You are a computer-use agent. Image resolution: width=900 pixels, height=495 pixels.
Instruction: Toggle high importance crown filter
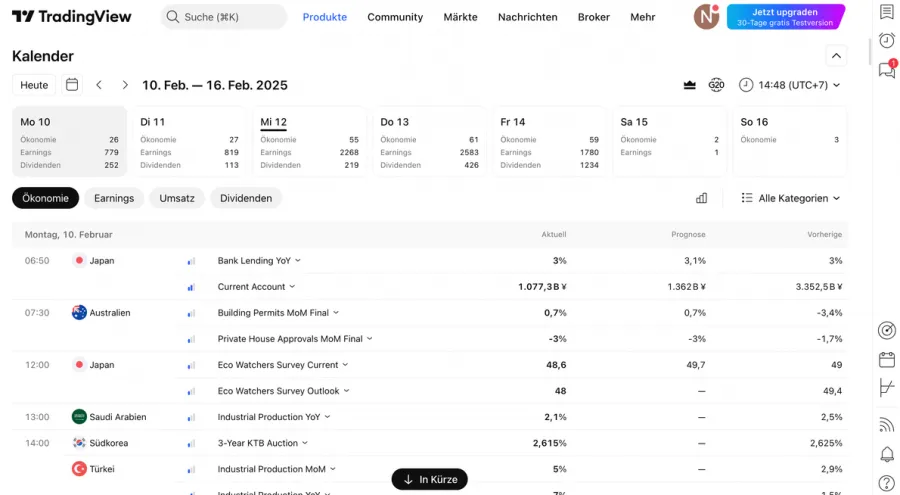click(x=689, y=85)
